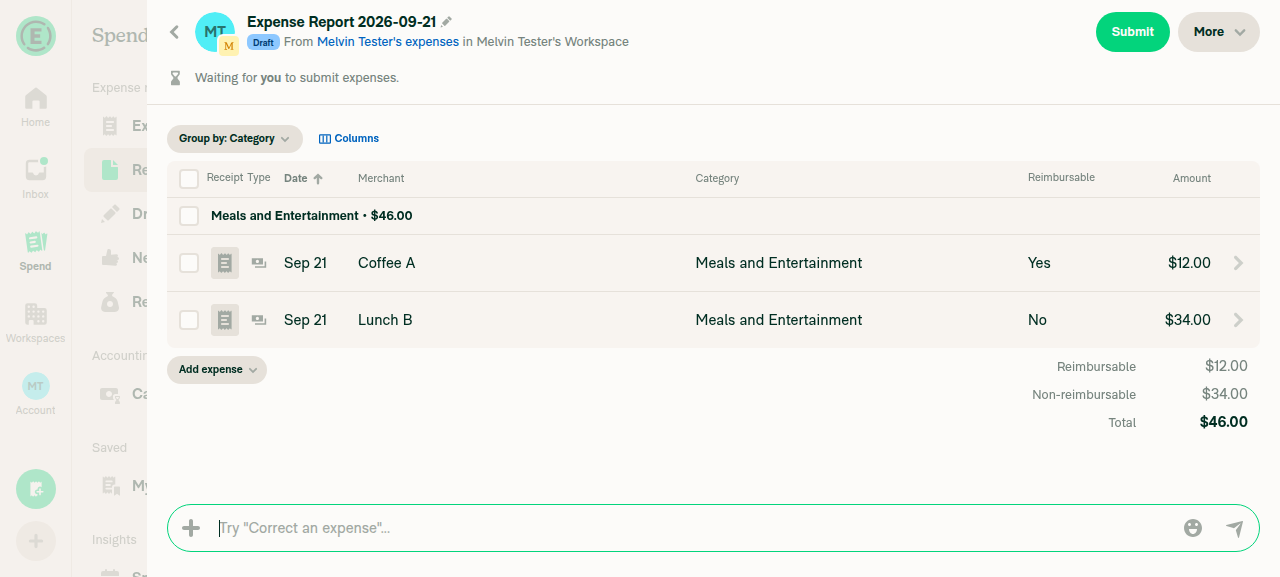The width and height of the screenshot is (1280, 577).
Task: Open Melvin Tester's expenses link
Action: pyautogui.click(x=388, y=42)
